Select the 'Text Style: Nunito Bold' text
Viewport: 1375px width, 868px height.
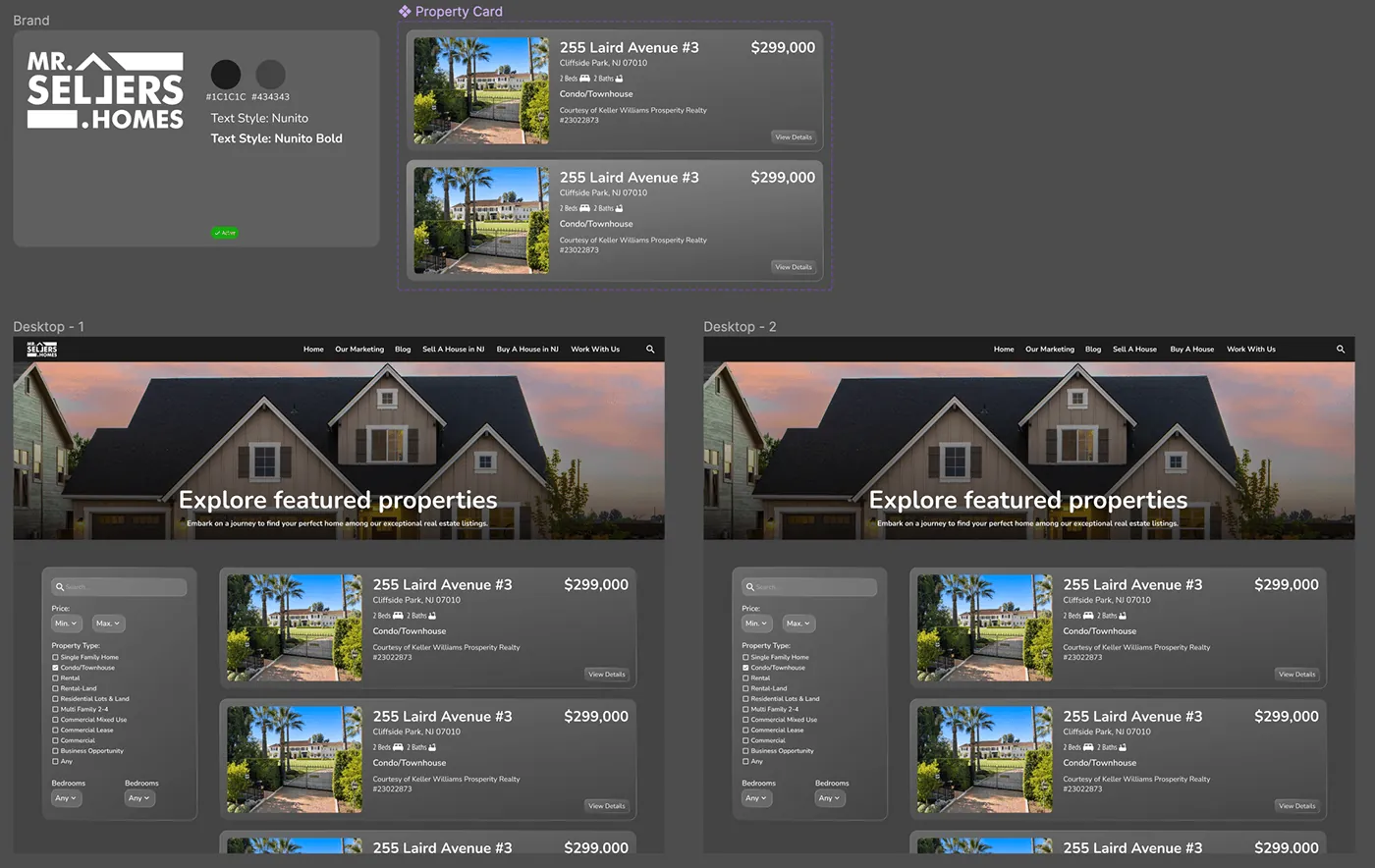(277, 138)
